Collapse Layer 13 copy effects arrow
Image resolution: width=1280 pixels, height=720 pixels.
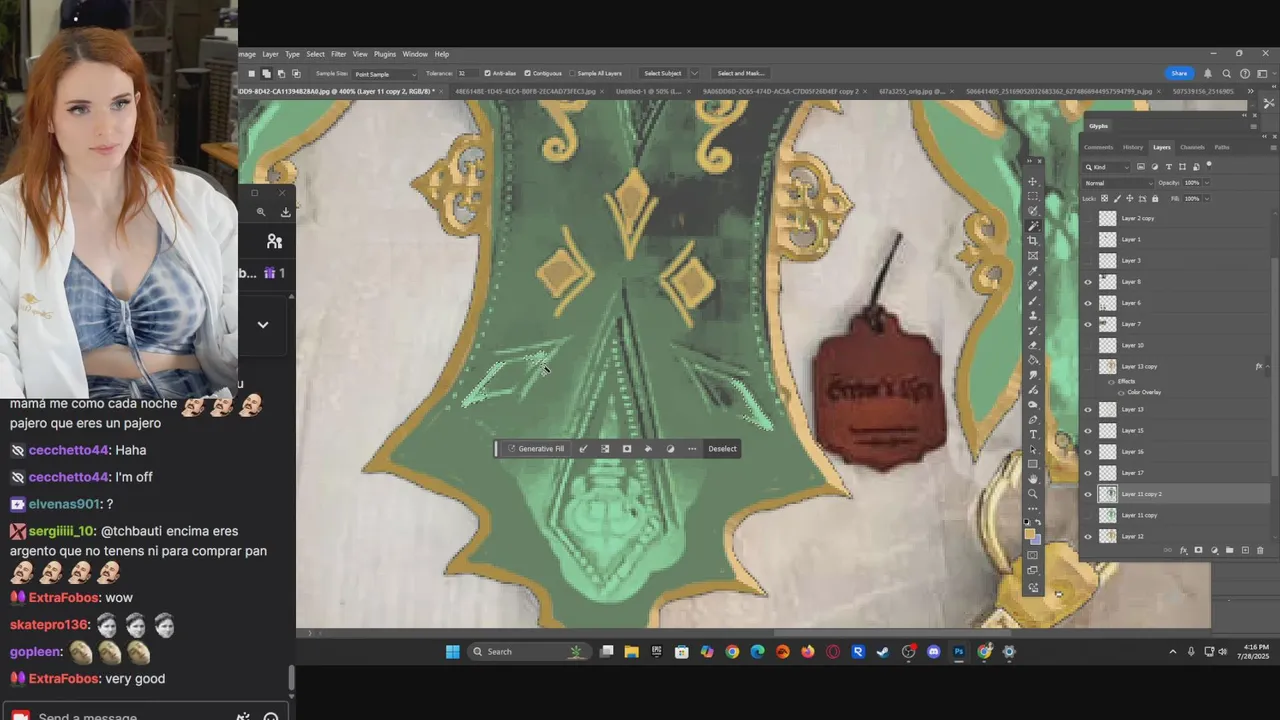pos(1267,367)
